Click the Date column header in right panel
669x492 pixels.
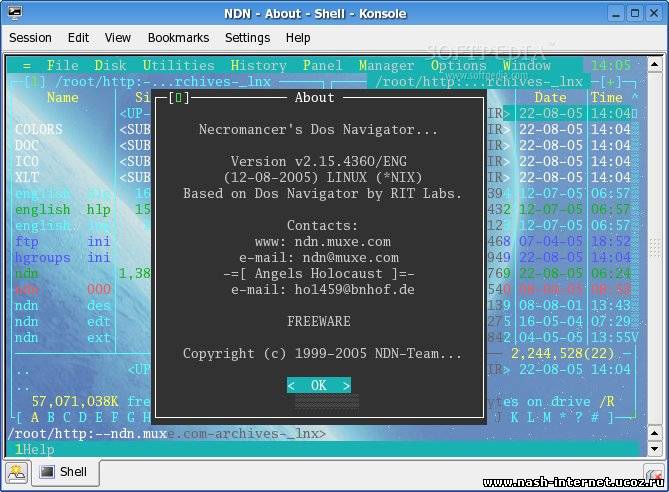click(x=550, y=98)
